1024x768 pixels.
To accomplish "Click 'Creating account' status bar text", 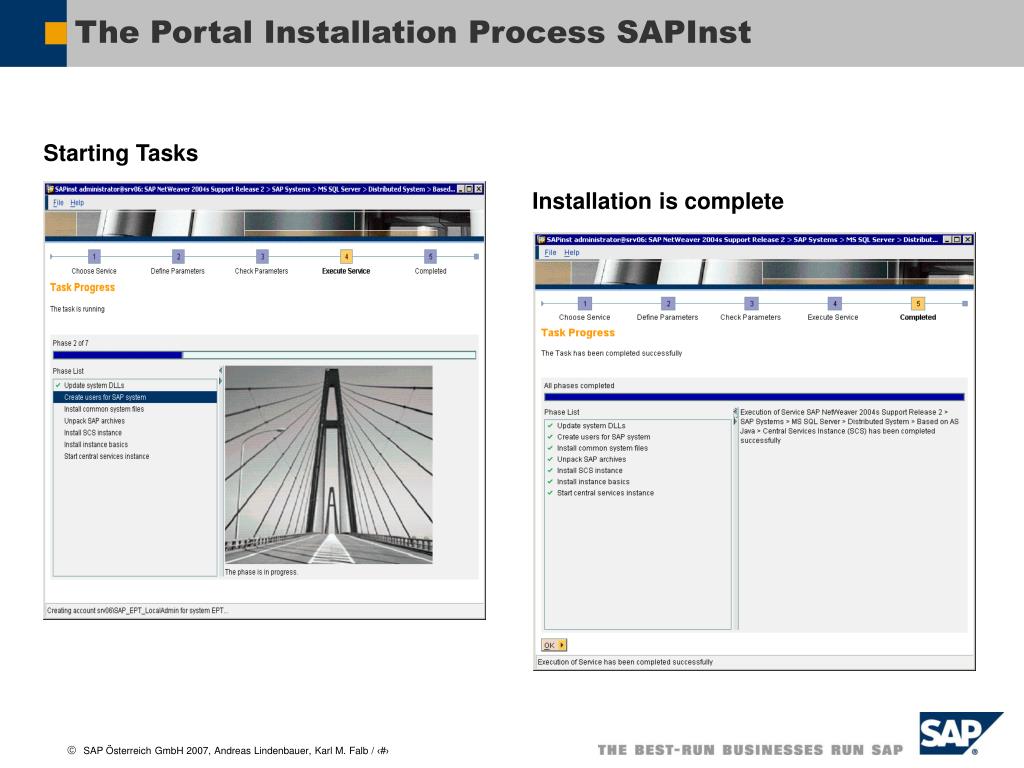I will [138, 611].
